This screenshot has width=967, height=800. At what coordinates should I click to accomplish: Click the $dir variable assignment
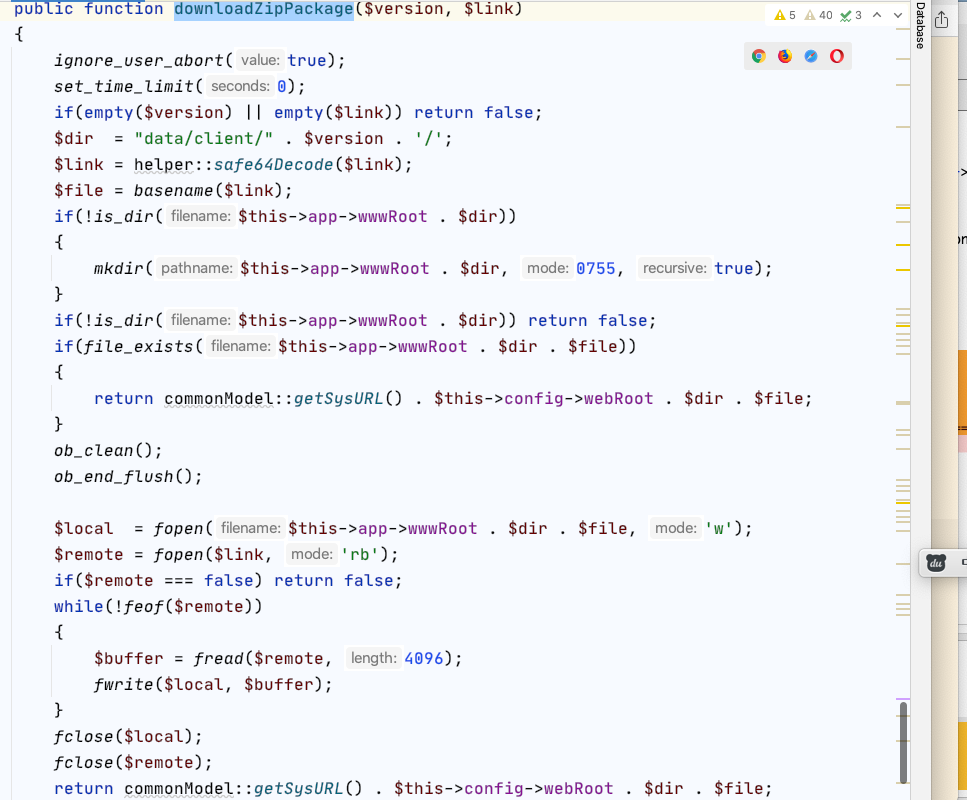(x=74, y=138)
